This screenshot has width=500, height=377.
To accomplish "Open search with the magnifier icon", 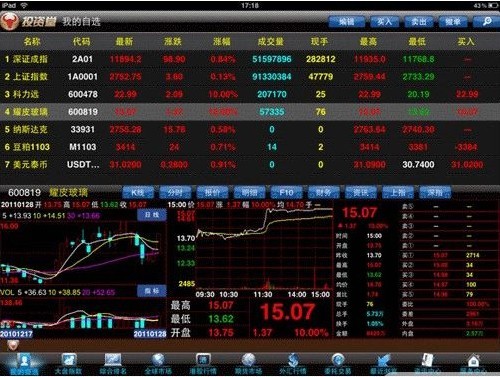I will pos(487,22).
